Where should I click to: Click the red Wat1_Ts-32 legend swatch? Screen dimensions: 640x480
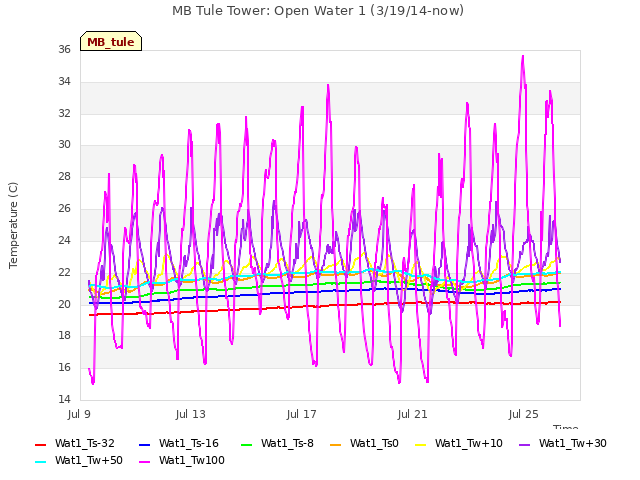pos(41,444)
